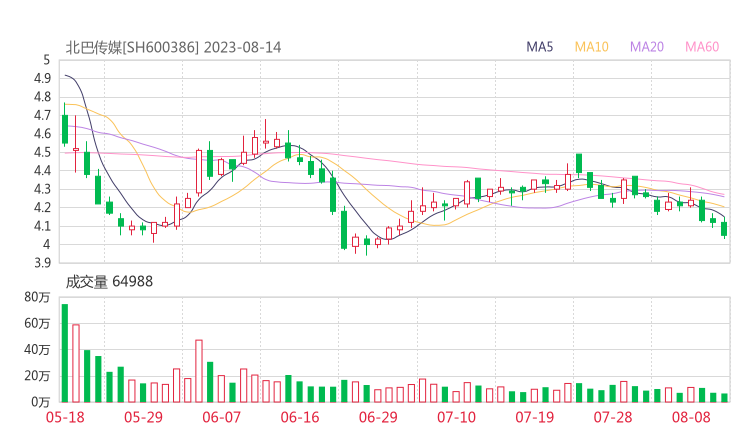The image size is (740, 440).
Task: Click the 4.9 price axis label
Action: pos(42,78)
